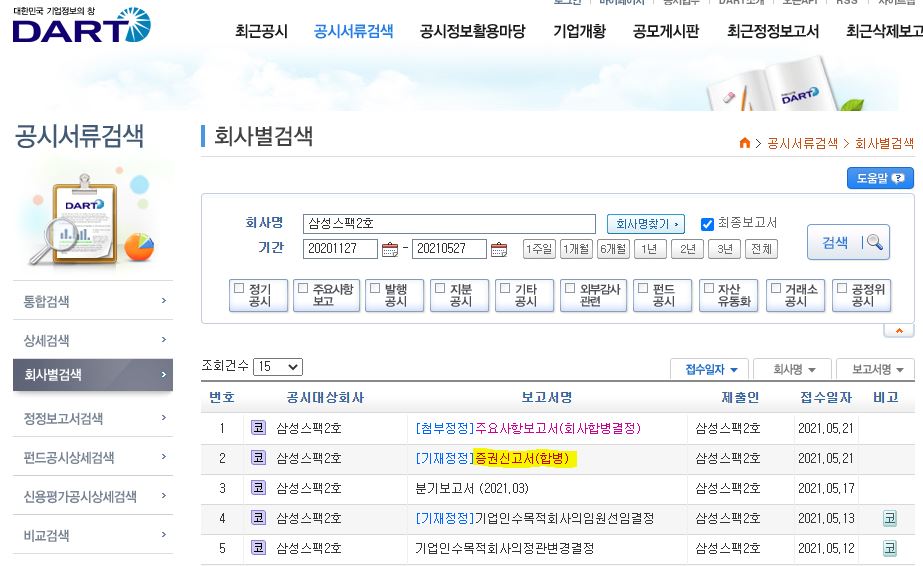The image size is (923, 566).
Task: Set period to 1년
Action: [x=650, y=249]
